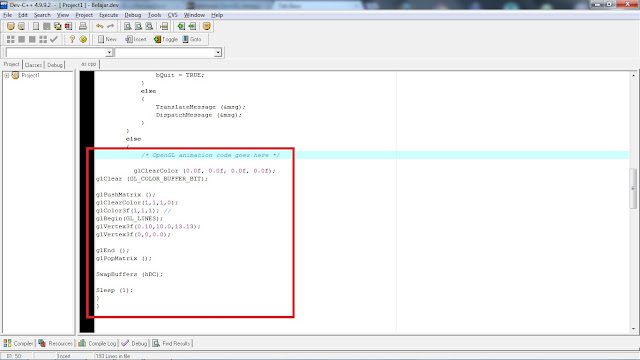Click the Debug checkmark icon
Screen dimensions: 640x360
coord(53,39)
